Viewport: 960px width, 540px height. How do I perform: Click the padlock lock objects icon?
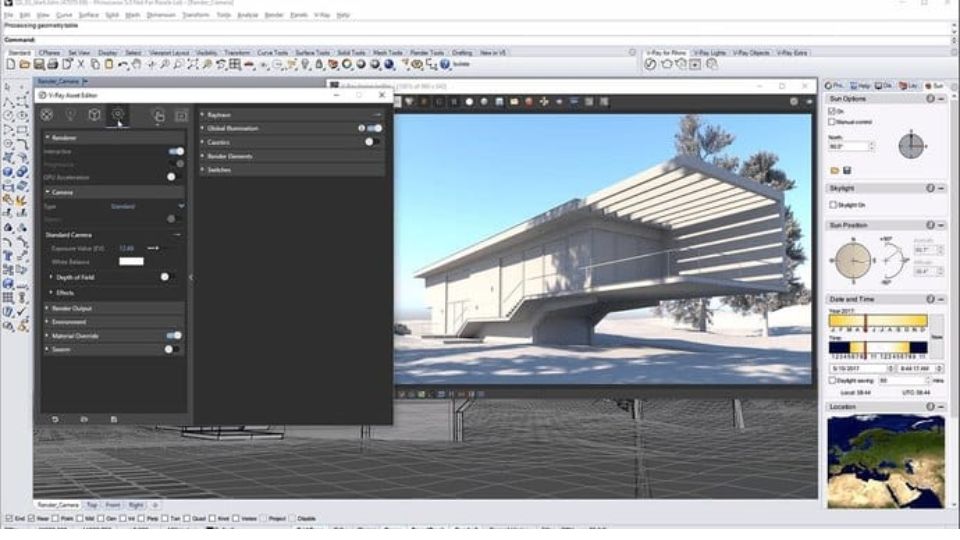point(319,64)
